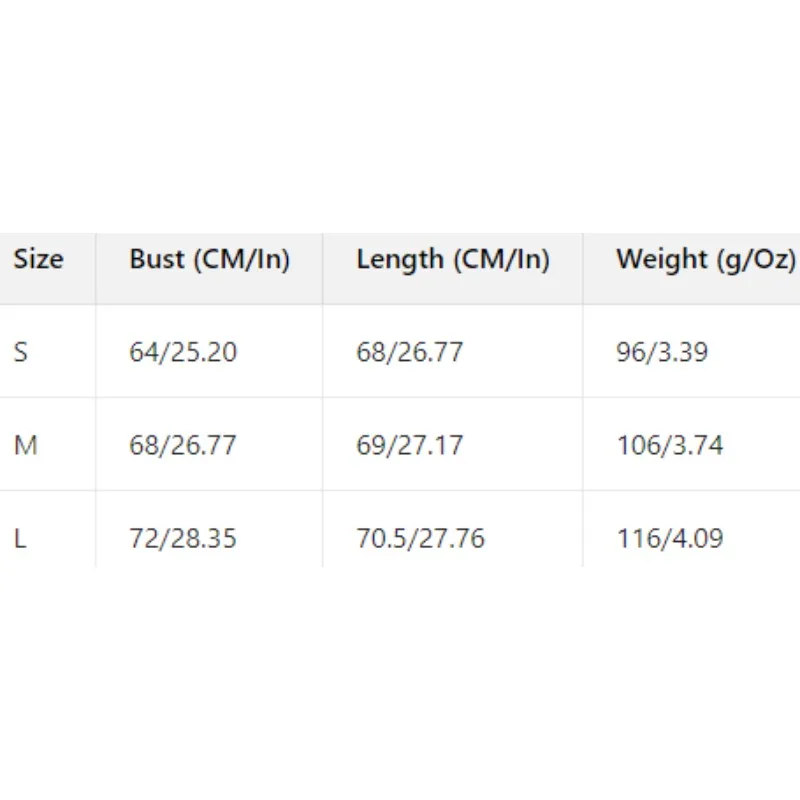Select the S size cell

(x=21, y=352)
